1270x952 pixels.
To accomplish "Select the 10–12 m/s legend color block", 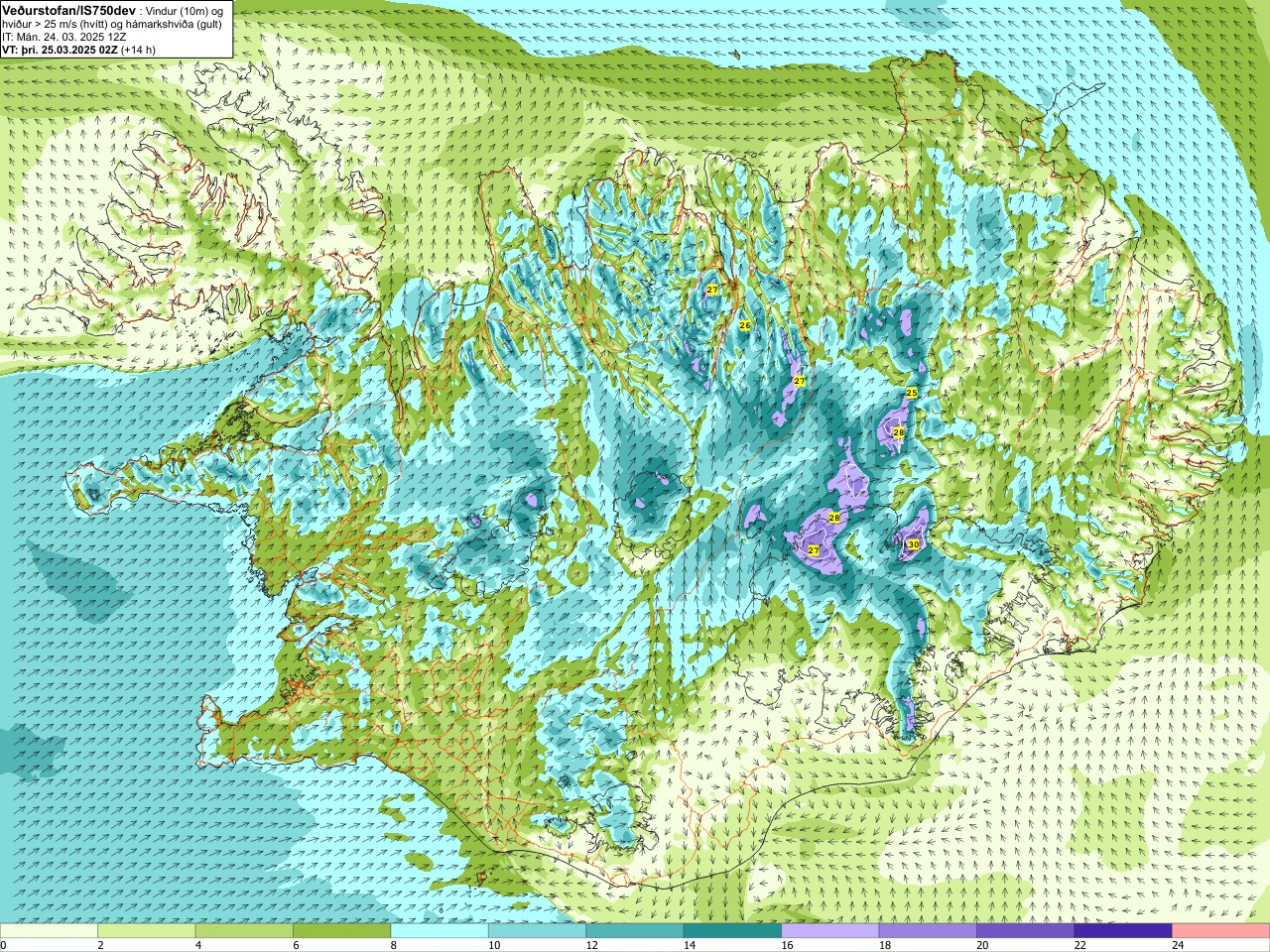I will coord(537,931).
